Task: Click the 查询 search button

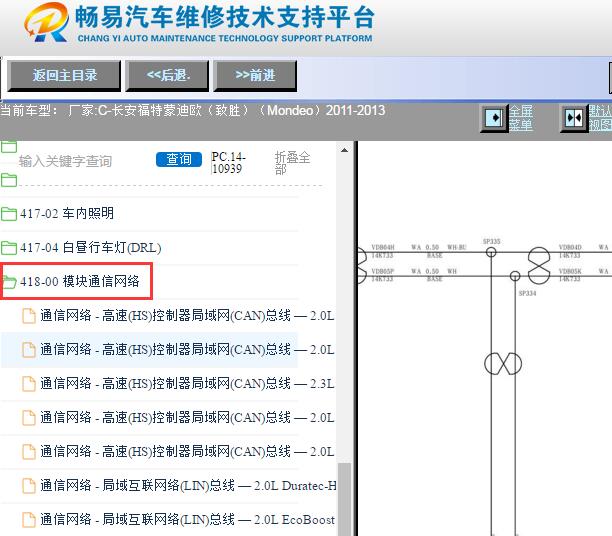Action: [x=179, y=159]
